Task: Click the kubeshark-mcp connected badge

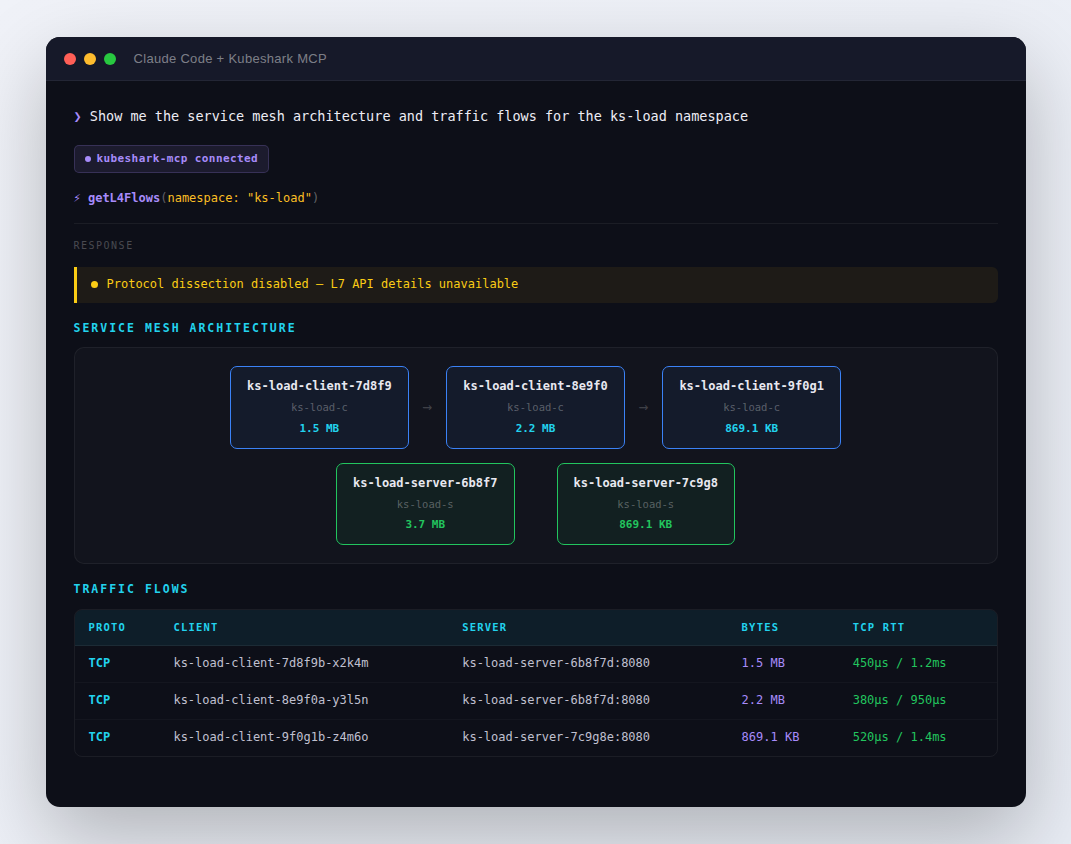Action: (171, 158)
